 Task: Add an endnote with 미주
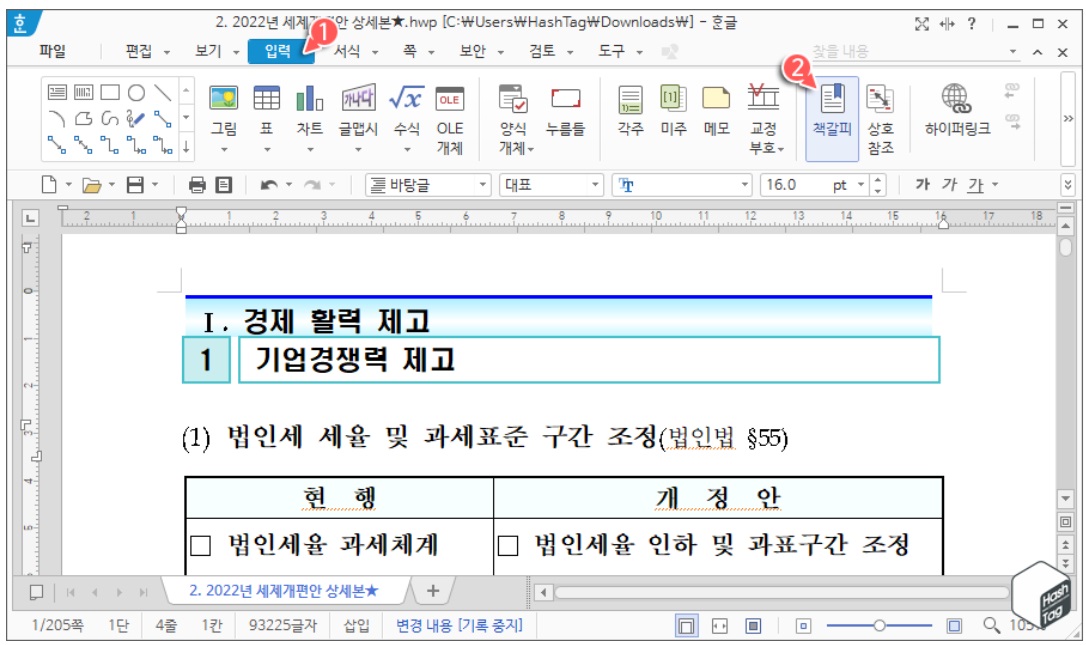pyautogui.click(x=673, y=99)
